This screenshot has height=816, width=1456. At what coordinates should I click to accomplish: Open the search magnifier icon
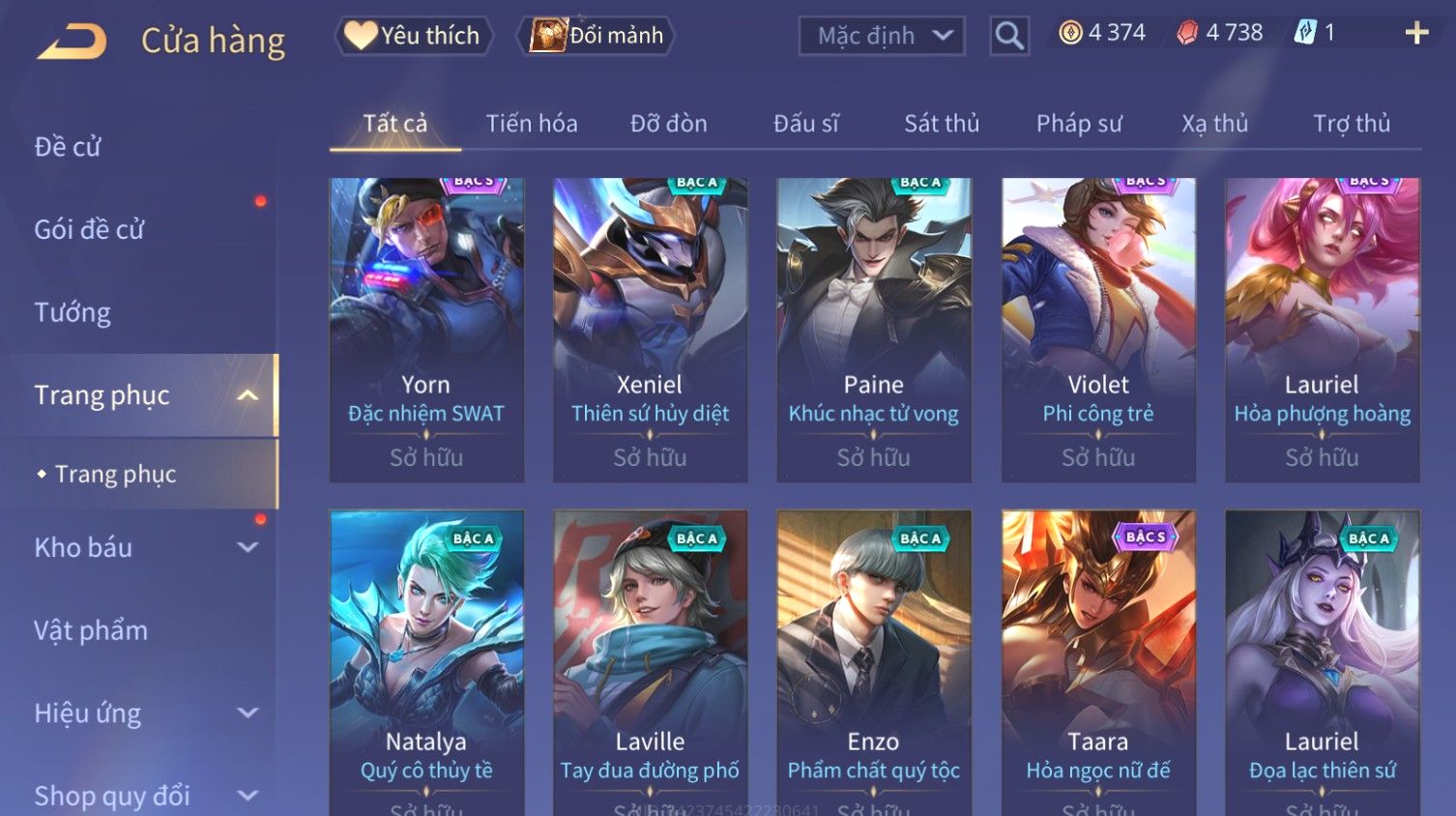coord(1009,36)
